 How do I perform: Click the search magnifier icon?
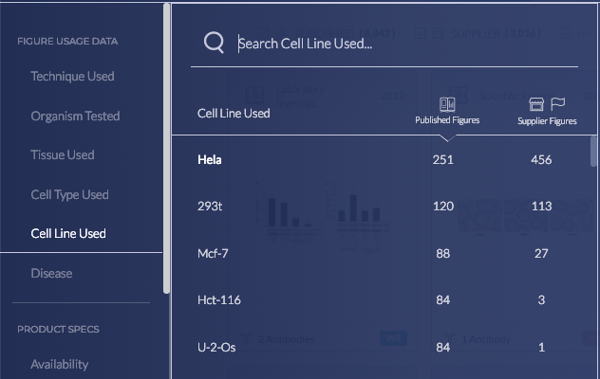click(214, 42)
